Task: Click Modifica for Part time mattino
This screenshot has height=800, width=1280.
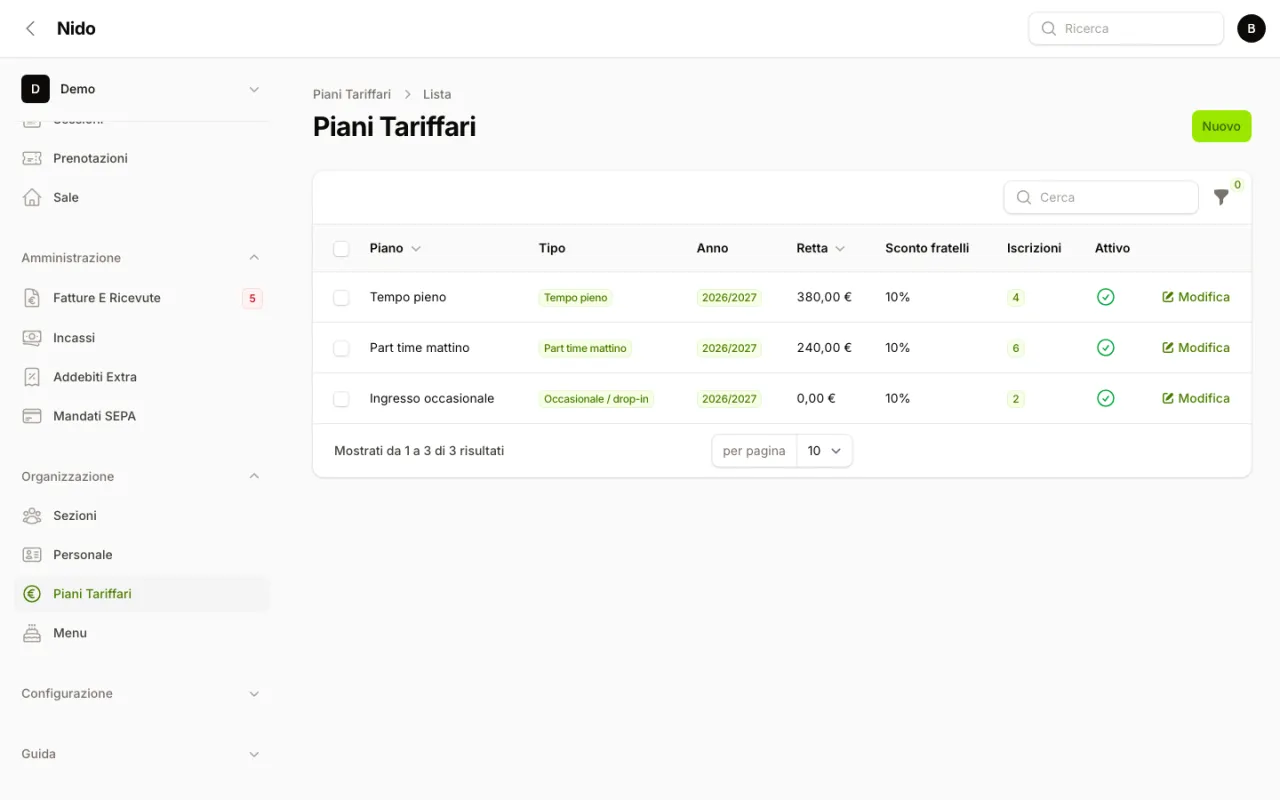Action: point(1196,347)
